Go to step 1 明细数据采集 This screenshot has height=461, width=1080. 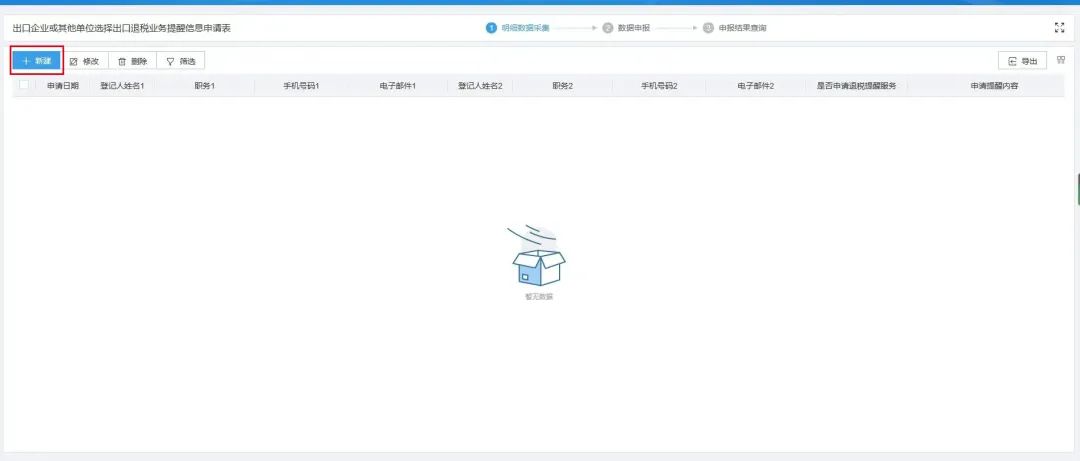pos(518,28)
